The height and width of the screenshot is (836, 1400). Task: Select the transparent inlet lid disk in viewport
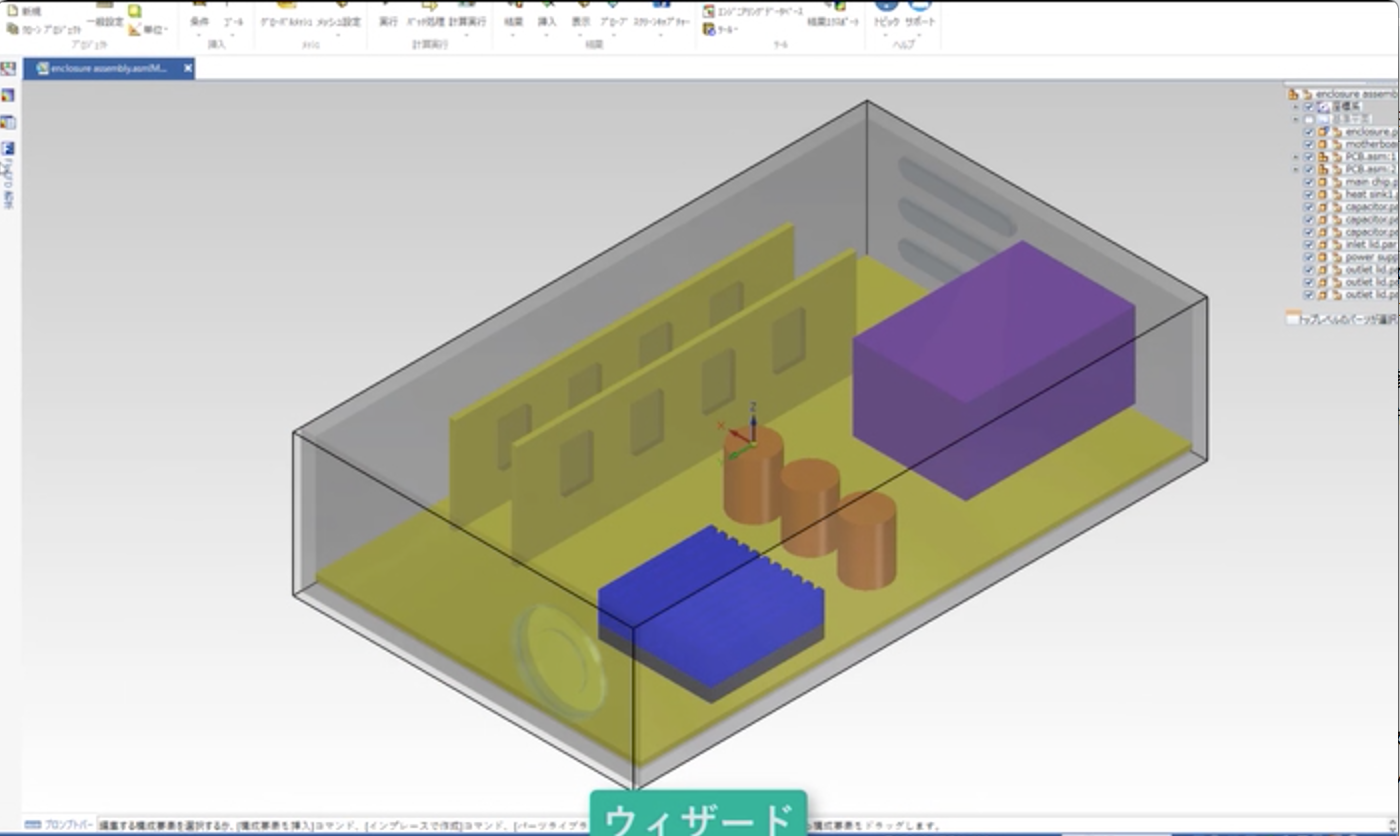[560, 661]
